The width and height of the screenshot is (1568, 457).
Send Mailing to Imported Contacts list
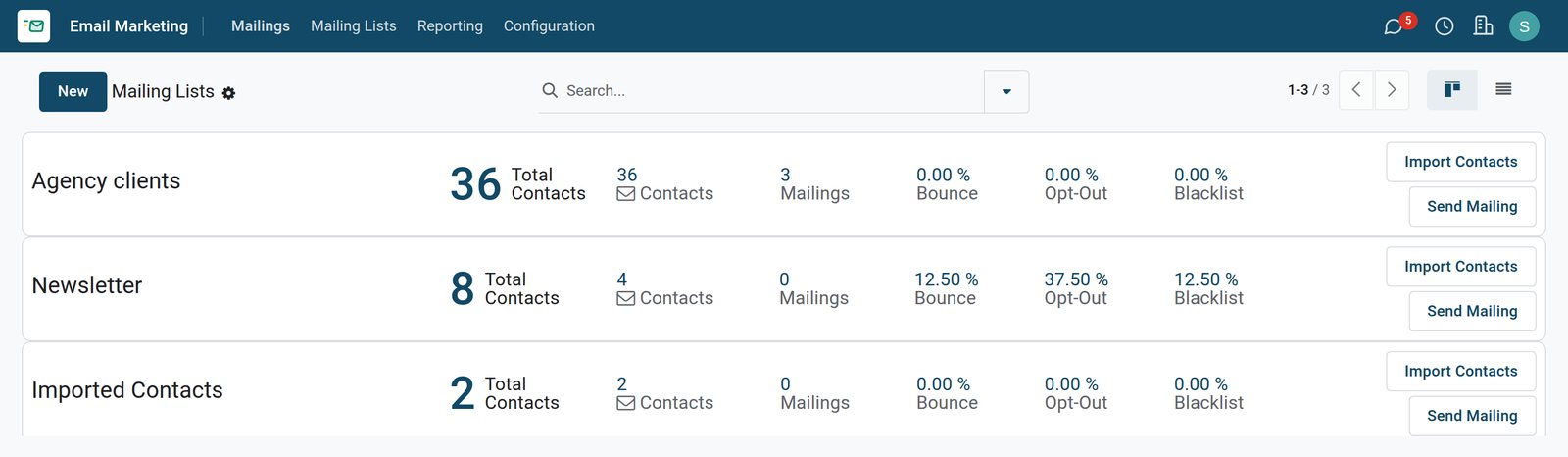tap(1472, 416)
